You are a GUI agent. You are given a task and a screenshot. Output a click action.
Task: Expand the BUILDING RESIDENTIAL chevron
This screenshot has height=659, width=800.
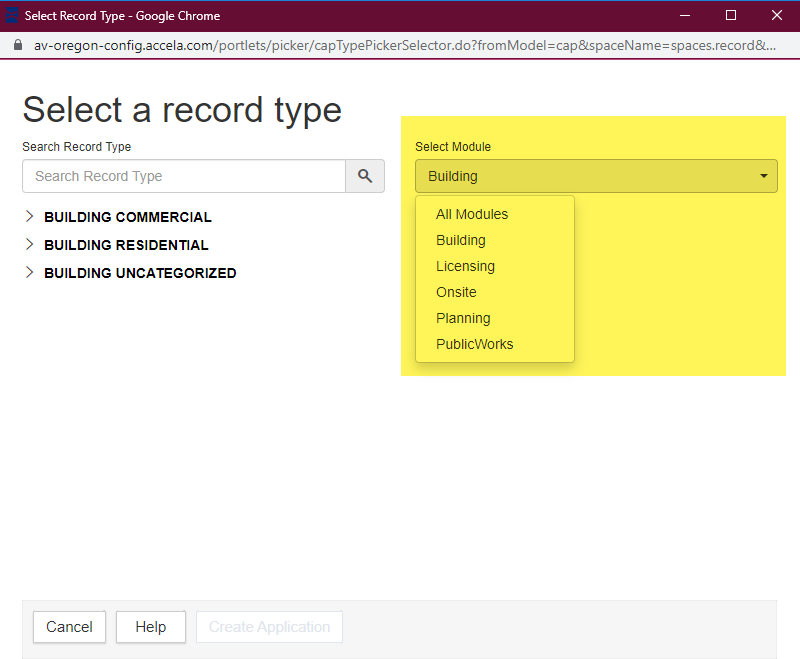coord(30,245)
